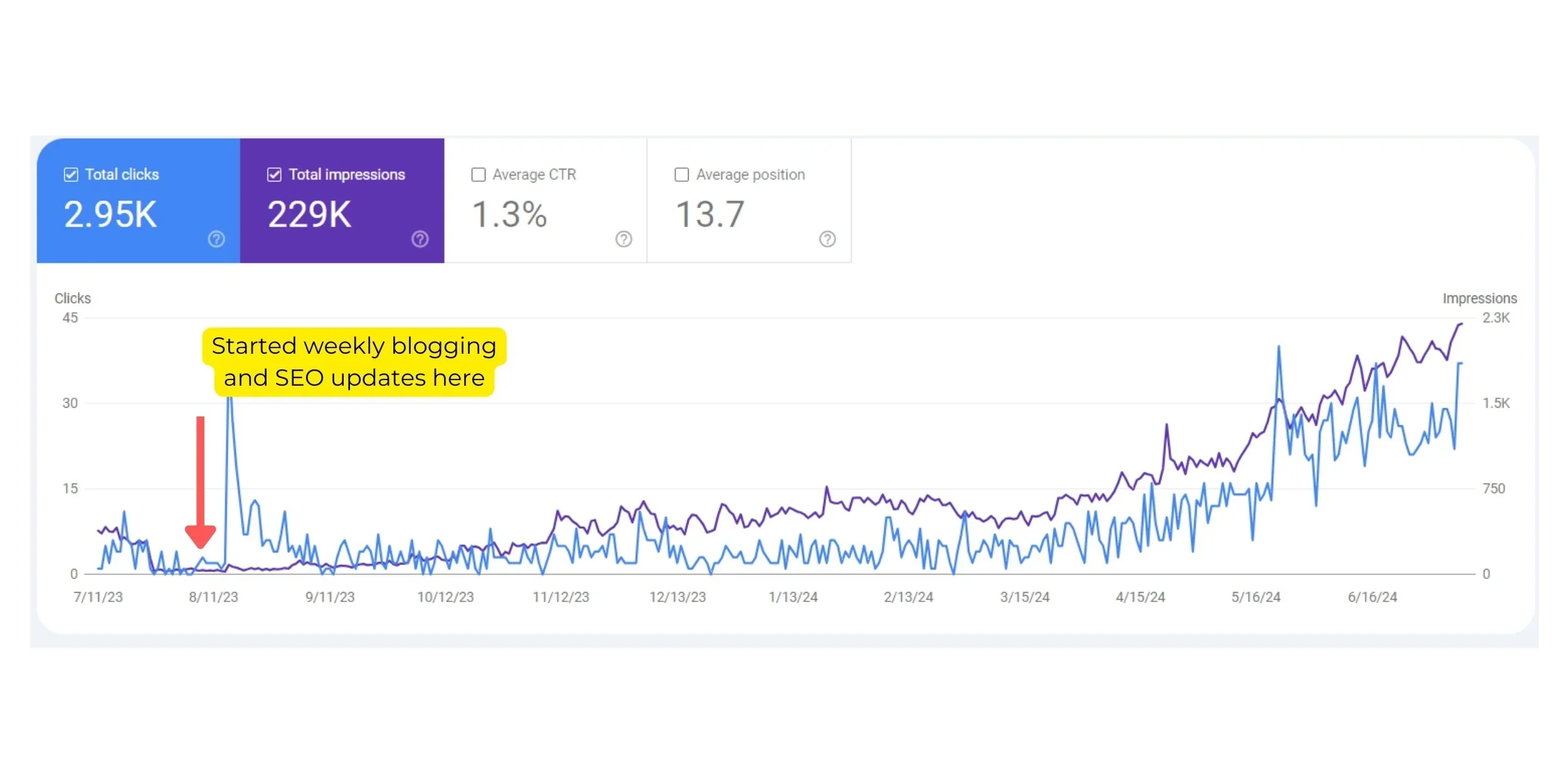Click the Average CTR help icon
This screenshot has height=784, width=1568.
tap(623, 239)
